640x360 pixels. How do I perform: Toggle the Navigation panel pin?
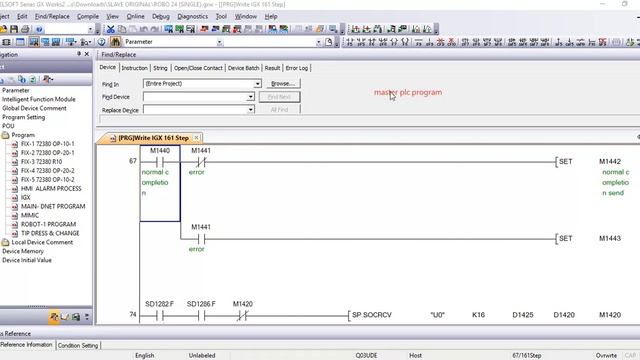click(x=79, y=54)
